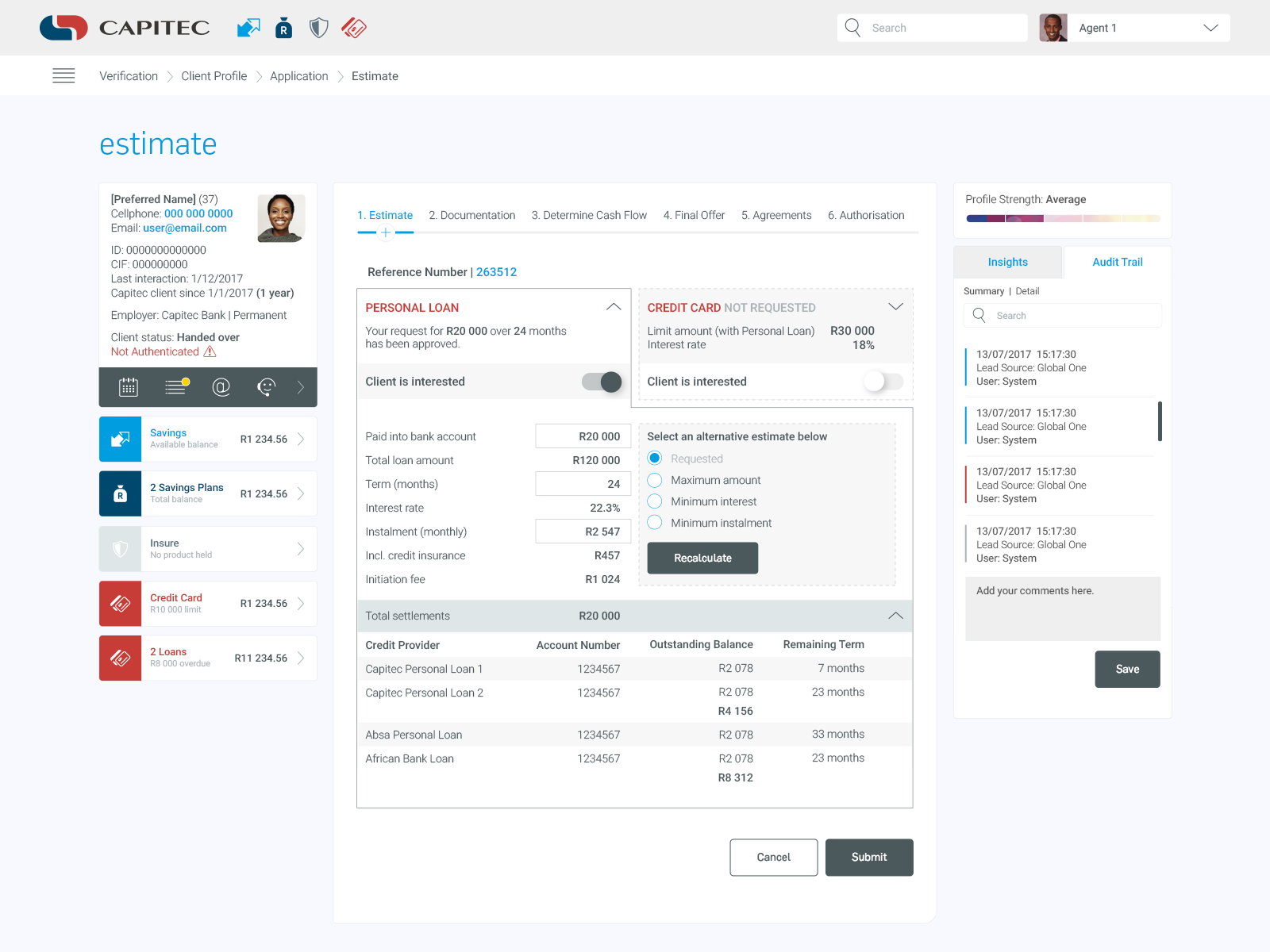Toggle Personal Loan Client is interested switch
This screenshot has height=952, width=1270.
602,382
